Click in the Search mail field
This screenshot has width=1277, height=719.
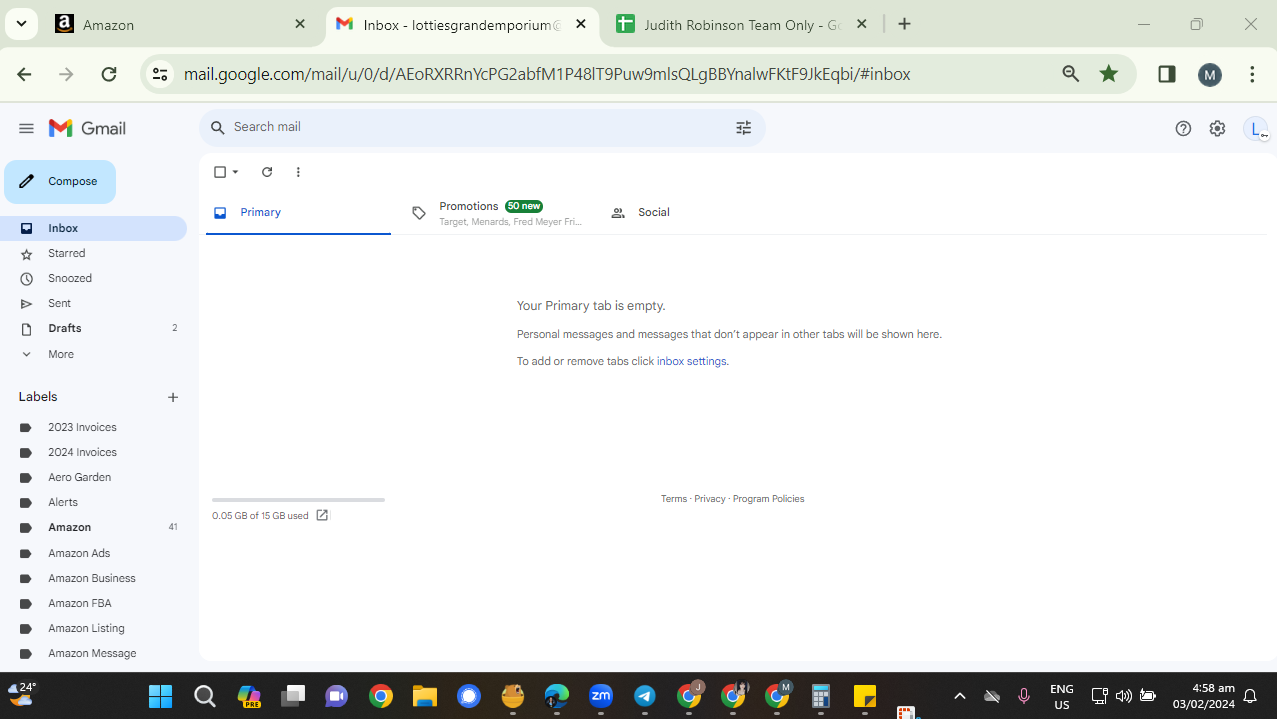480,127
